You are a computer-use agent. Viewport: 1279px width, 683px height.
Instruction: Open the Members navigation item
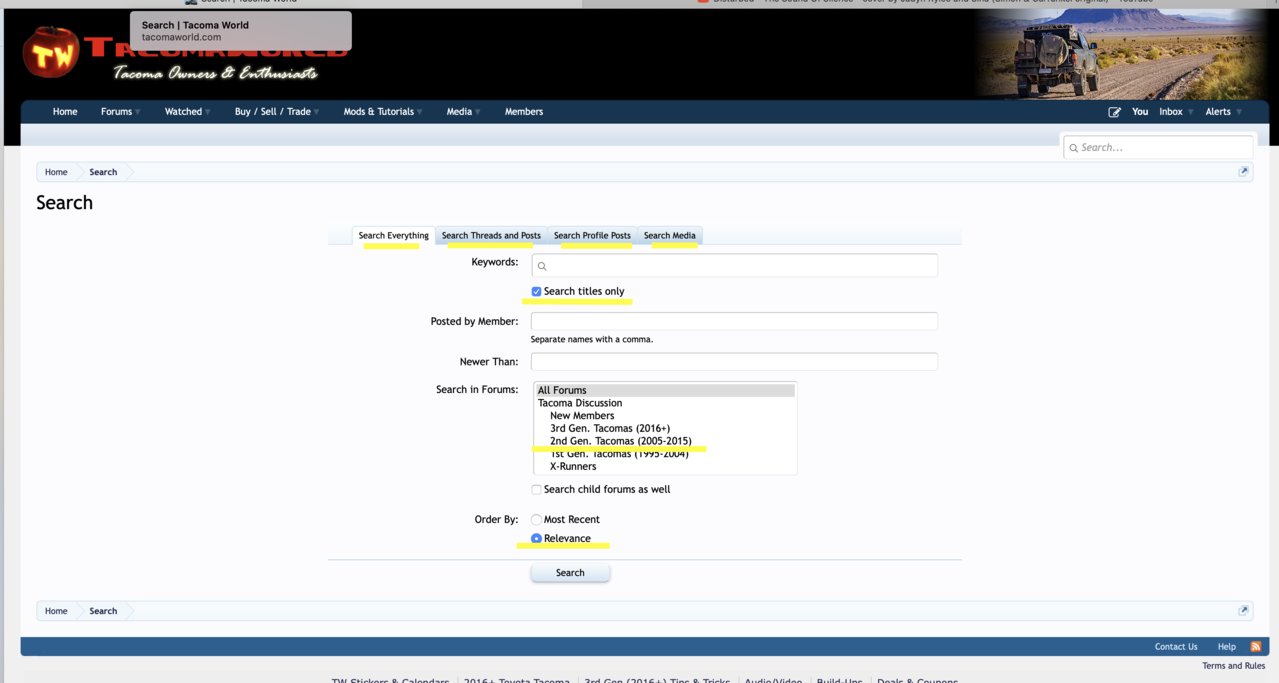tap(524, 112)
